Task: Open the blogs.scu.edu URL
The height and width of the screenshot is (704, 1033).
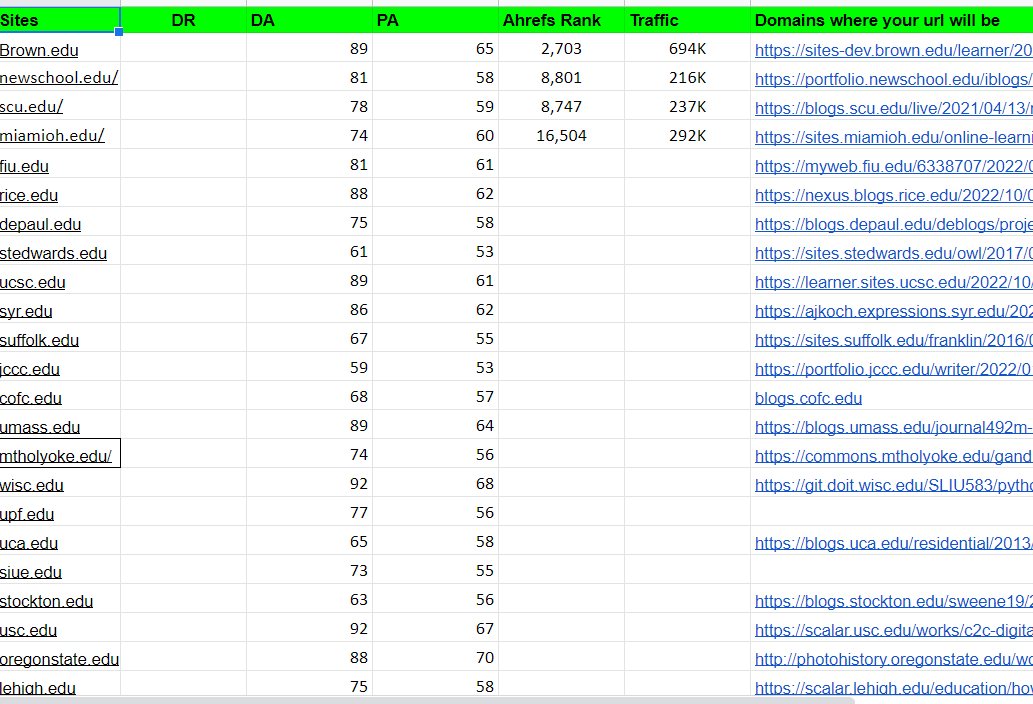Action: coord(893,108)
